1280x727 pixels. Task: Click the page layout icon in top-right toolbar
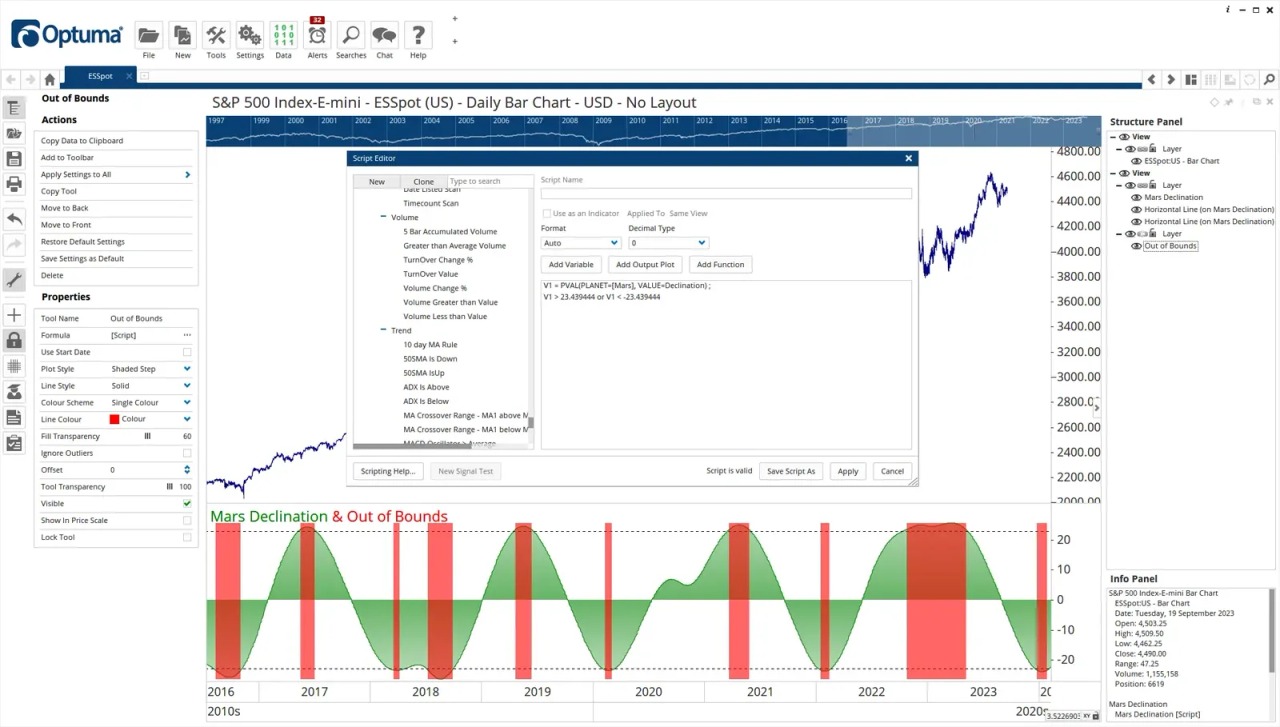(1191, 79)
